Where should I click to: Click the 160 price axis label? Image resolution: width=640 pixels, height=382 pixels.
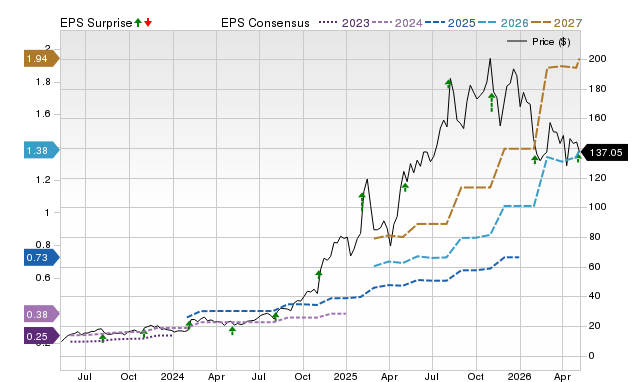coord(598,118)
